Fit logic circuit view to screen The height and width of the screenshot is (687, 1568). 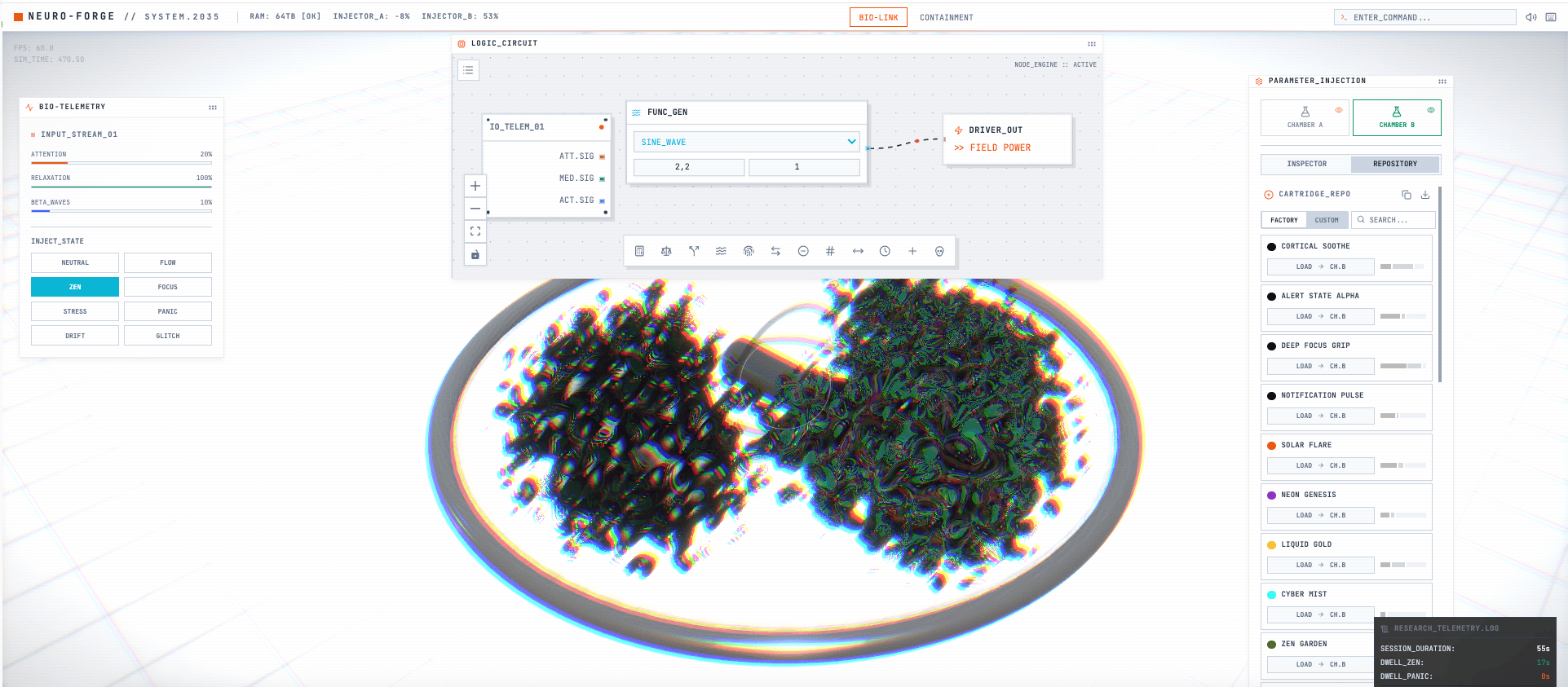coord(475,231)
